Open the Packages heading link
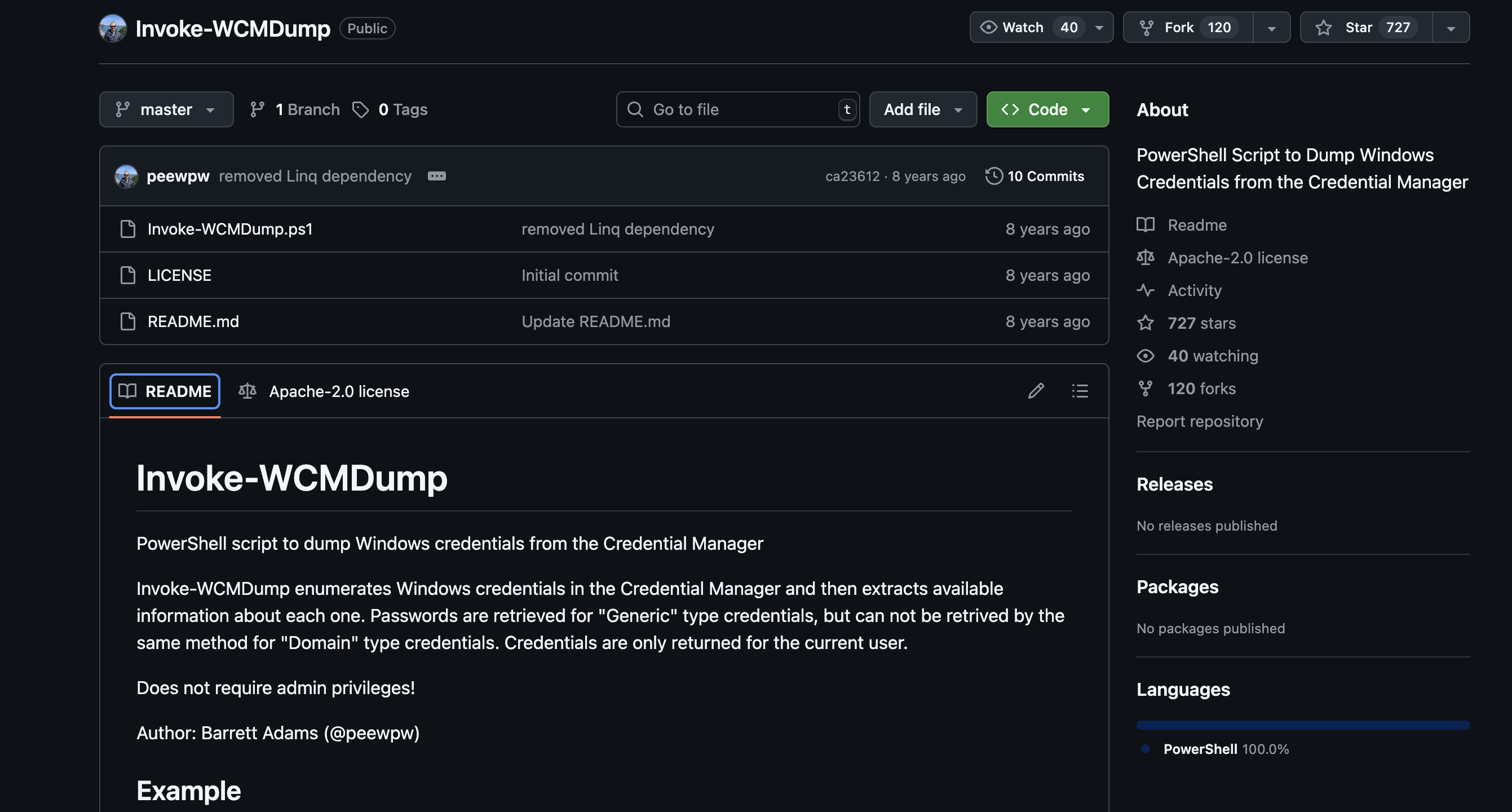 [x=1178, y=587]
